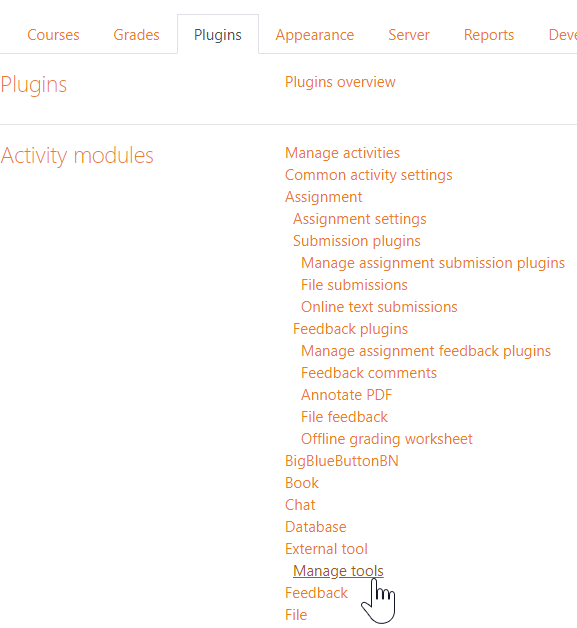Open Offline grading worksheet settings

point(386,439)
